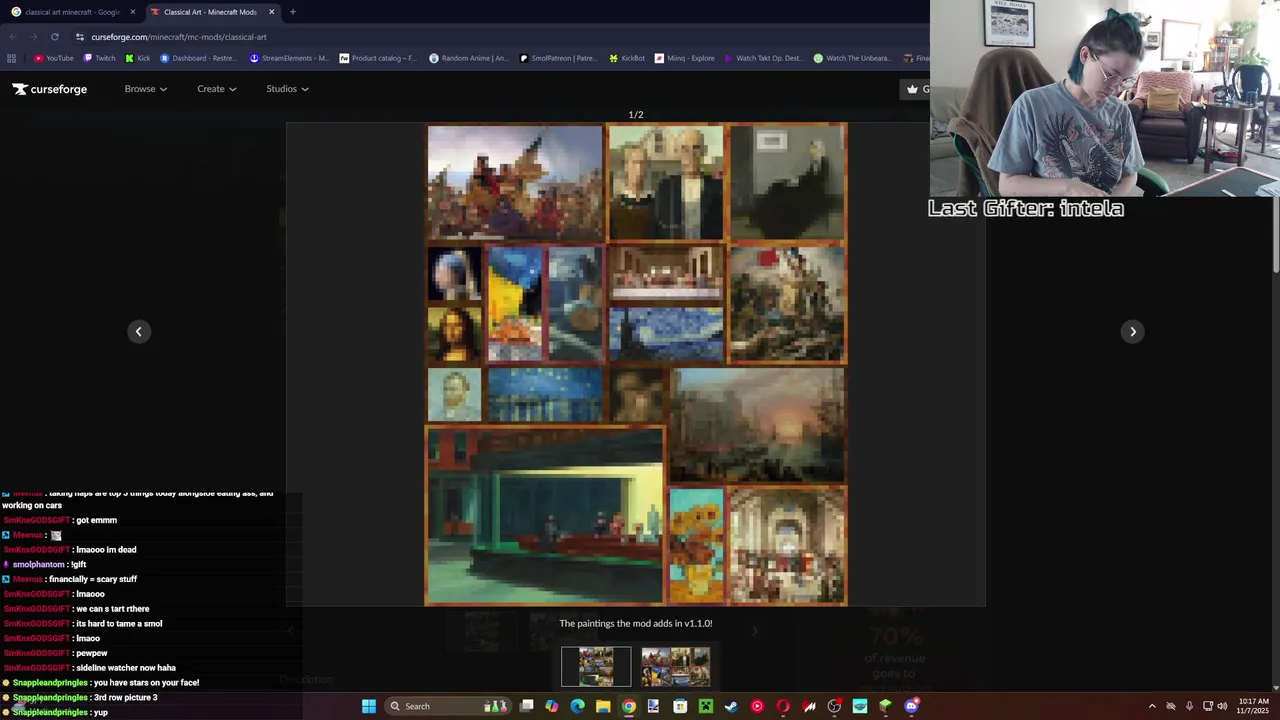Reload the current page
Screen dimensions: 1280x720
pos(55,37)
